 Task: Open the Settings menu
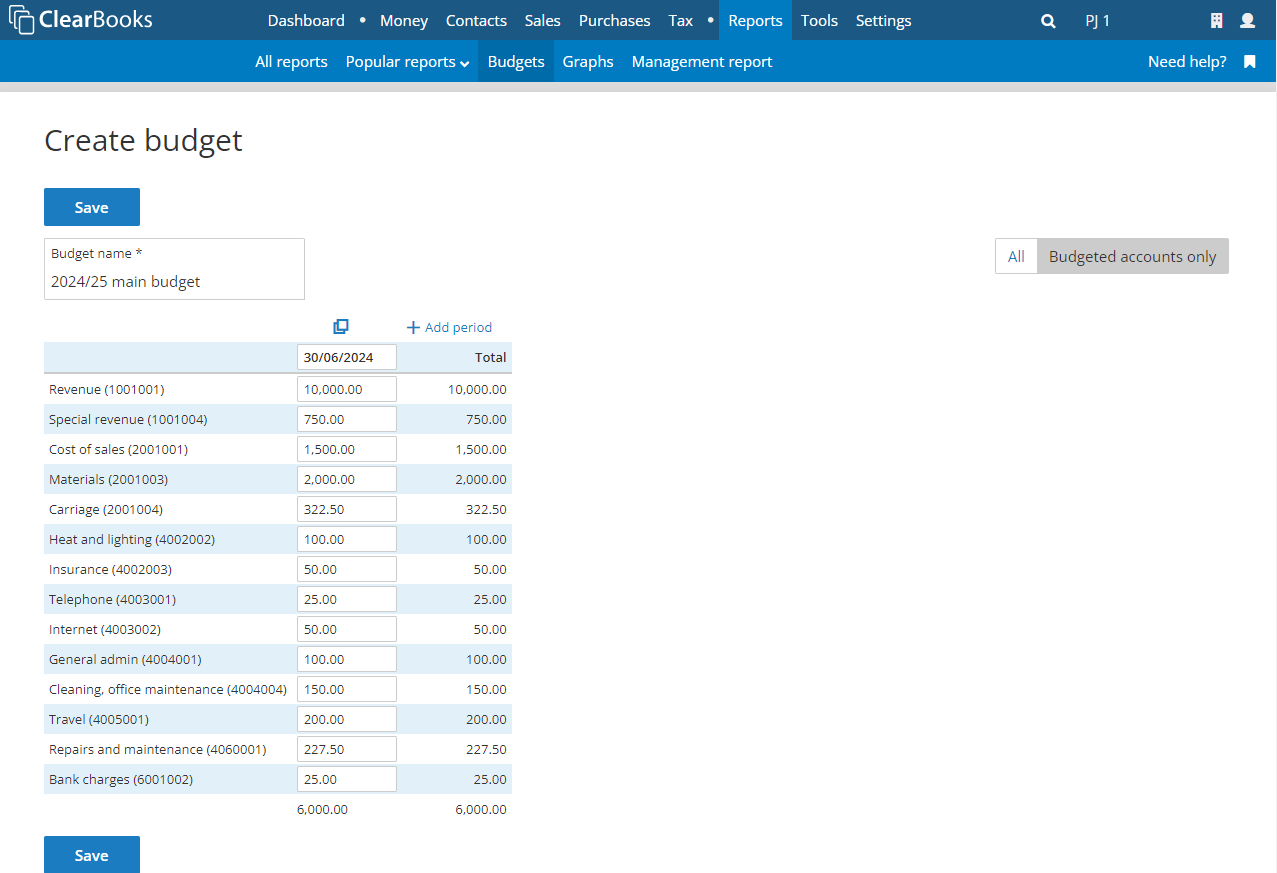(x=884, y=20)
